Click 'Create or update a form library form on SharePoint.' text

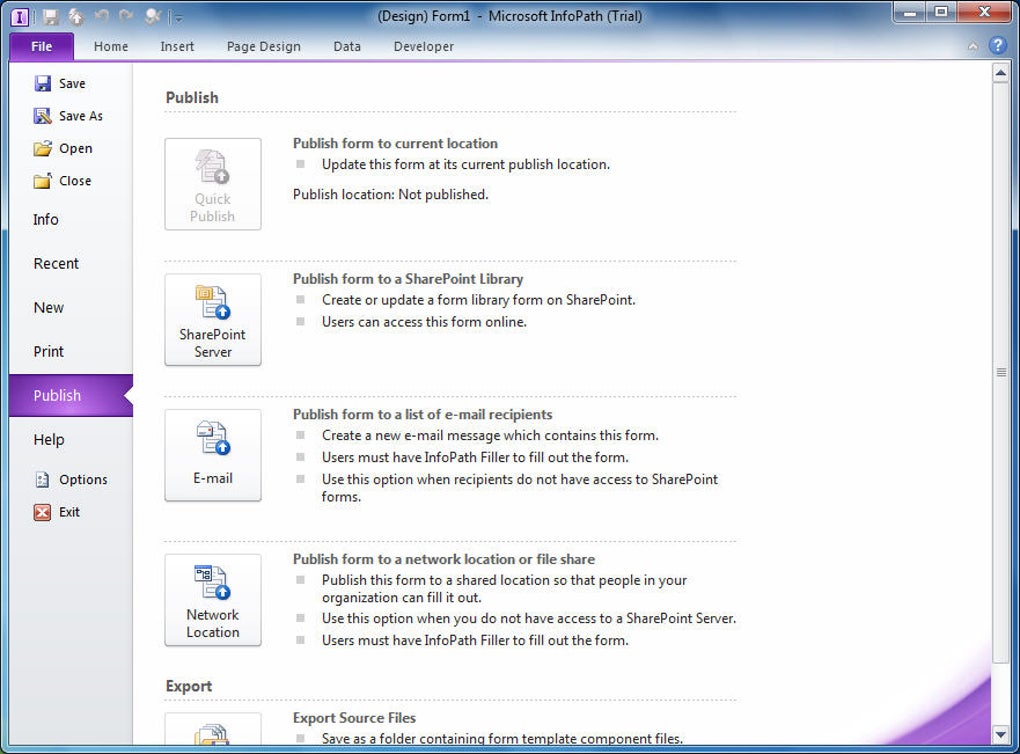click(479, 300)
